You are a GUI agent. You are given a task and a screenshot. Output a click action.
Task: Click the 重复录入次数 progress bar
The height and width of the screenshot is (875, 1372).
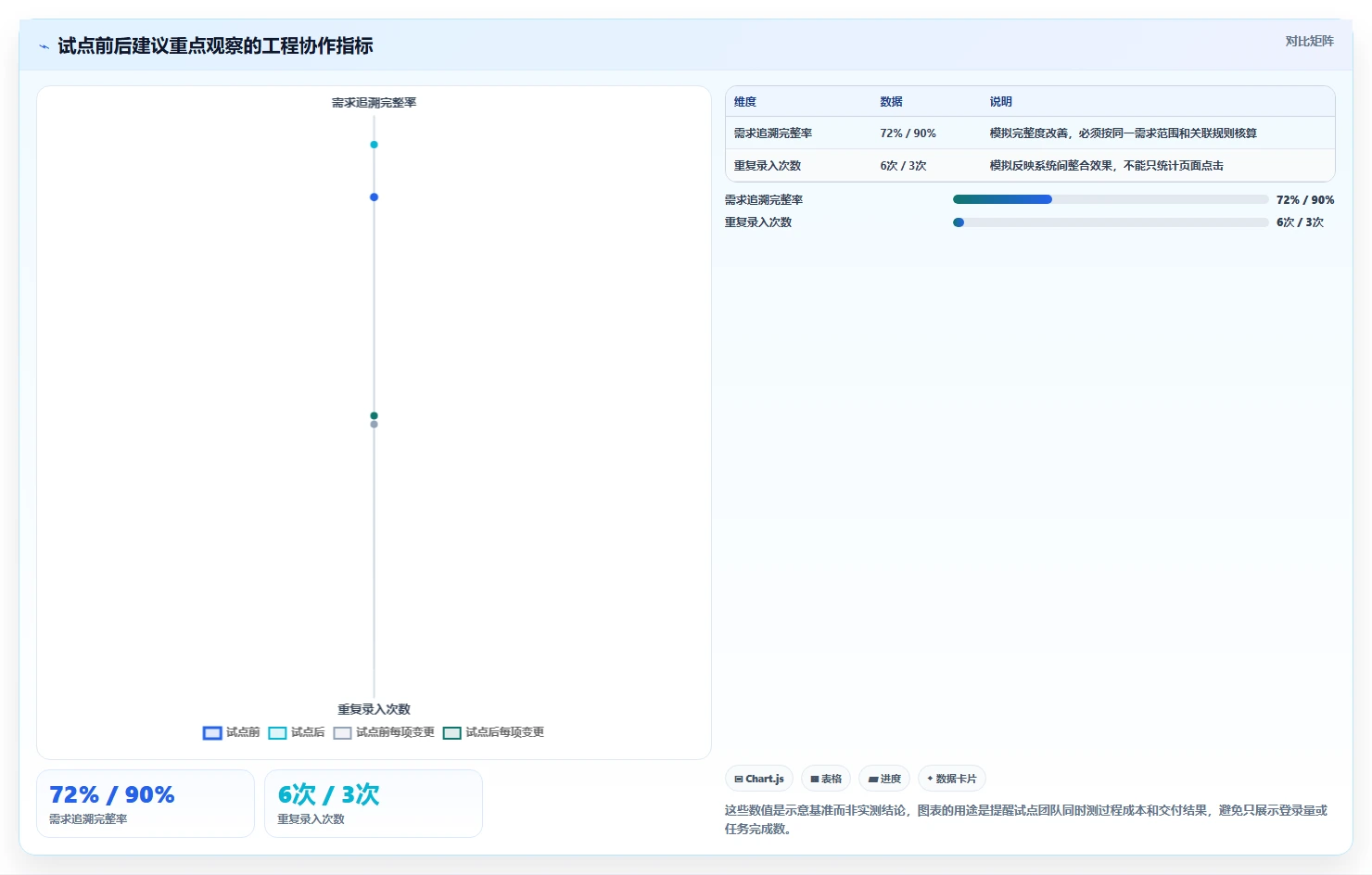click(1111, 222)
